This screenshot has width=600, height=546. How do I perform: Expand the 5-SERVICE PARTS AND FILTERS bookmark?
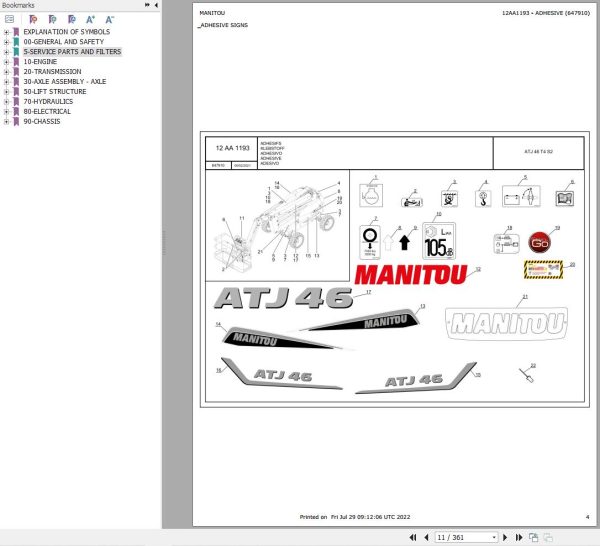tap(6, 52)
